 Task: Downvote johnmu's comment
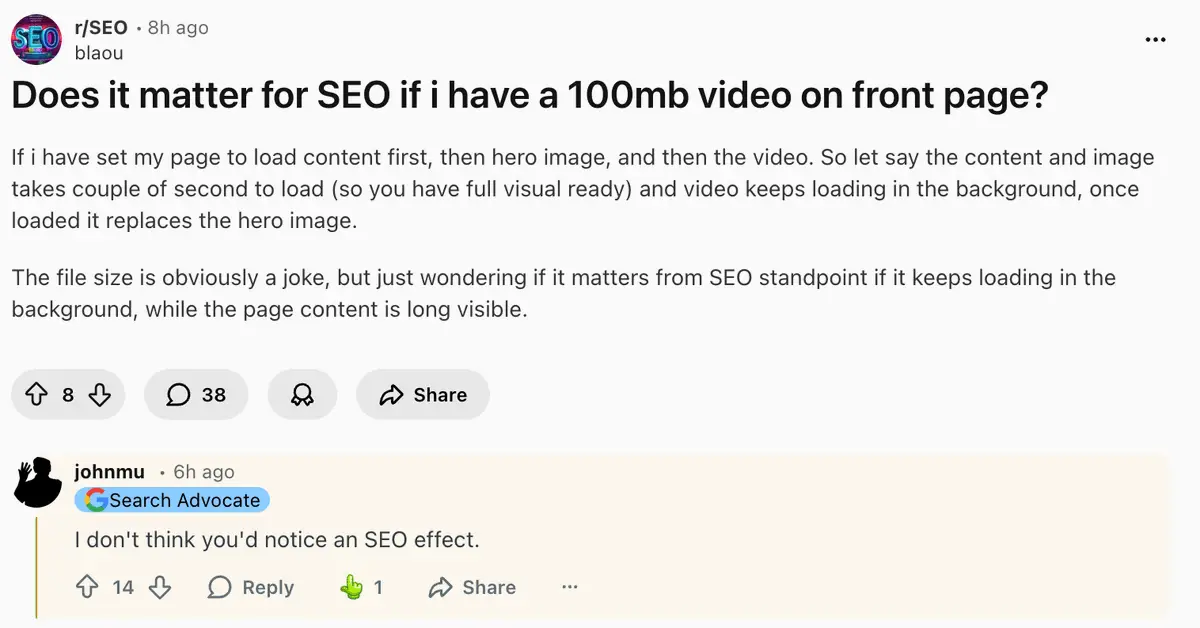point(159,587)
